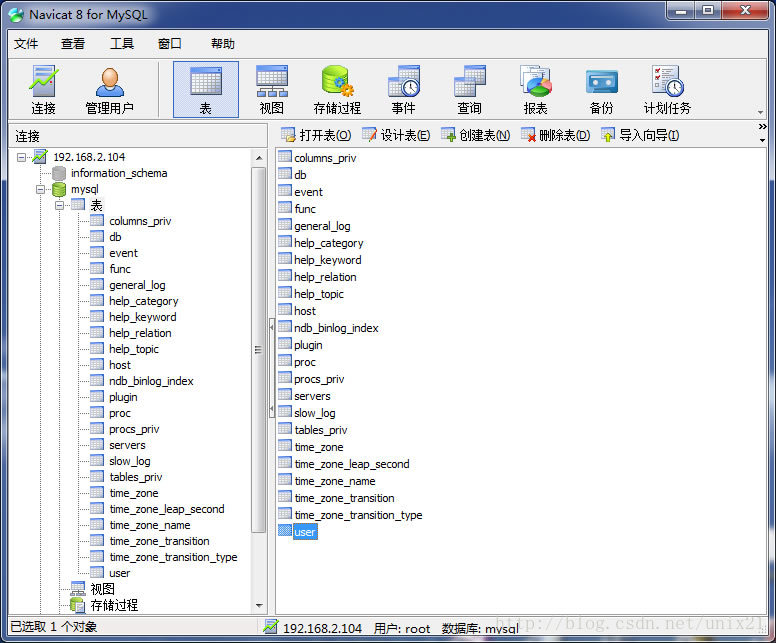Select the db table icon in object list
776x643 pixels.
pos(285,174)
